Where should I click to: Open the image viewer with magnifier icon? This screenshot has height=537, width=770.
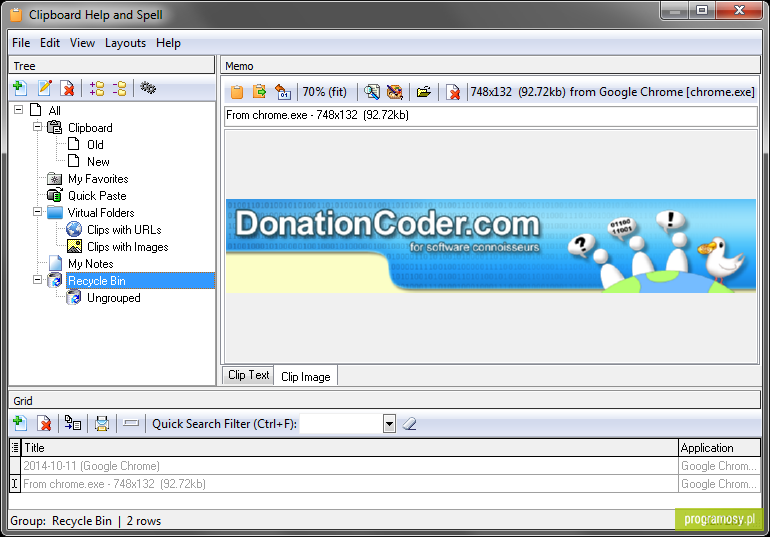click(372, 92)
